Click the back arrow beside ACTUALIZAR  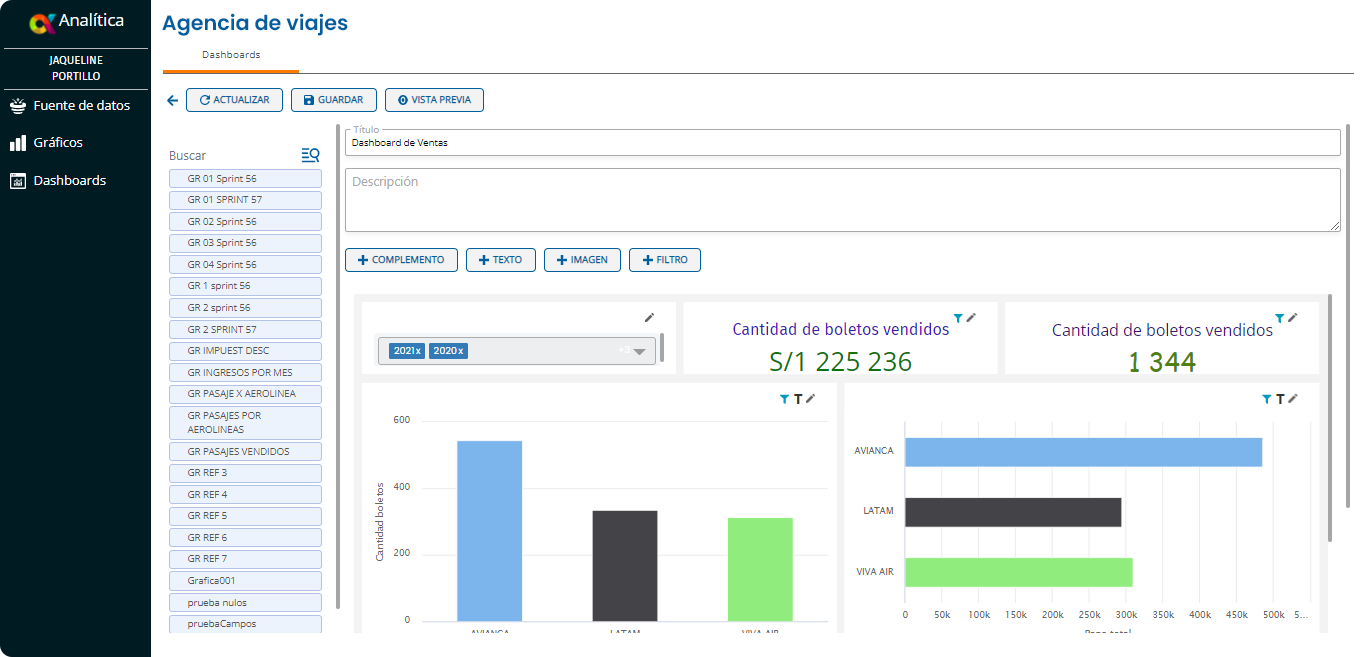coord(172,100)
